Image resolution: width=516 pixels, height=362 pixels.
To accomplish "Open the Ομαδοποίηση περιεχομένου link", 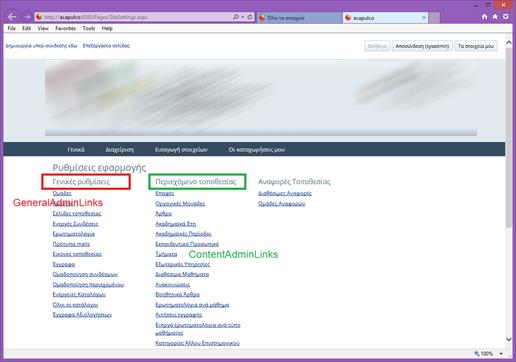I will pos(88,285).
